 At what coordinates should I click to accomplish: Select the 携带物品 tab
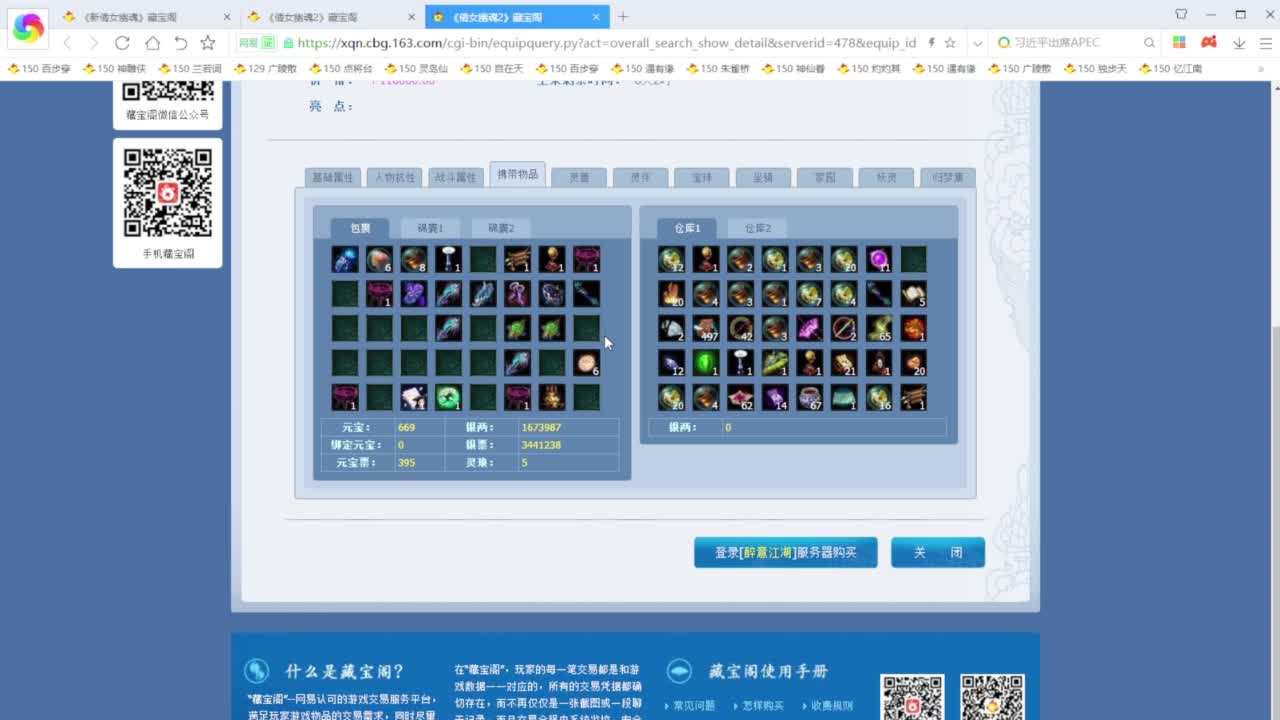tap(517, 174)
